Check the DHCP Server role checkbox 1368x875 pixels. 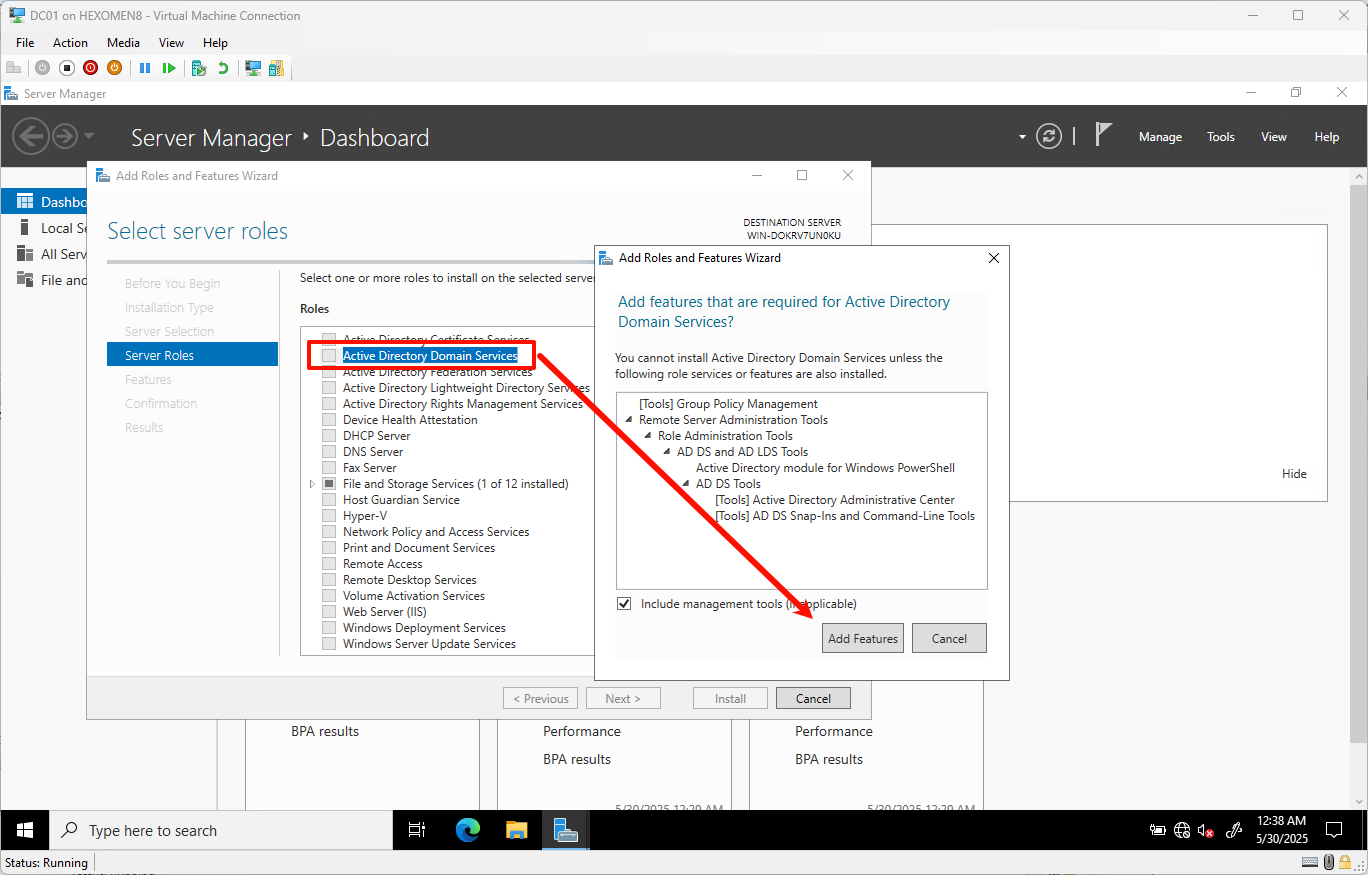pyautogui.click(x=329, y=436)
